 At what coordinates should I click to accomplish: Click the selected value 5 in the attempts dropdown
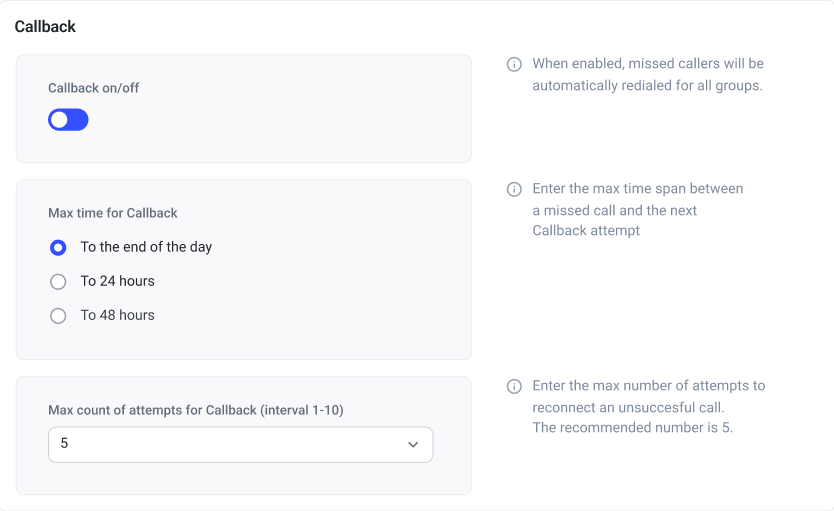(x=65, y=443)
